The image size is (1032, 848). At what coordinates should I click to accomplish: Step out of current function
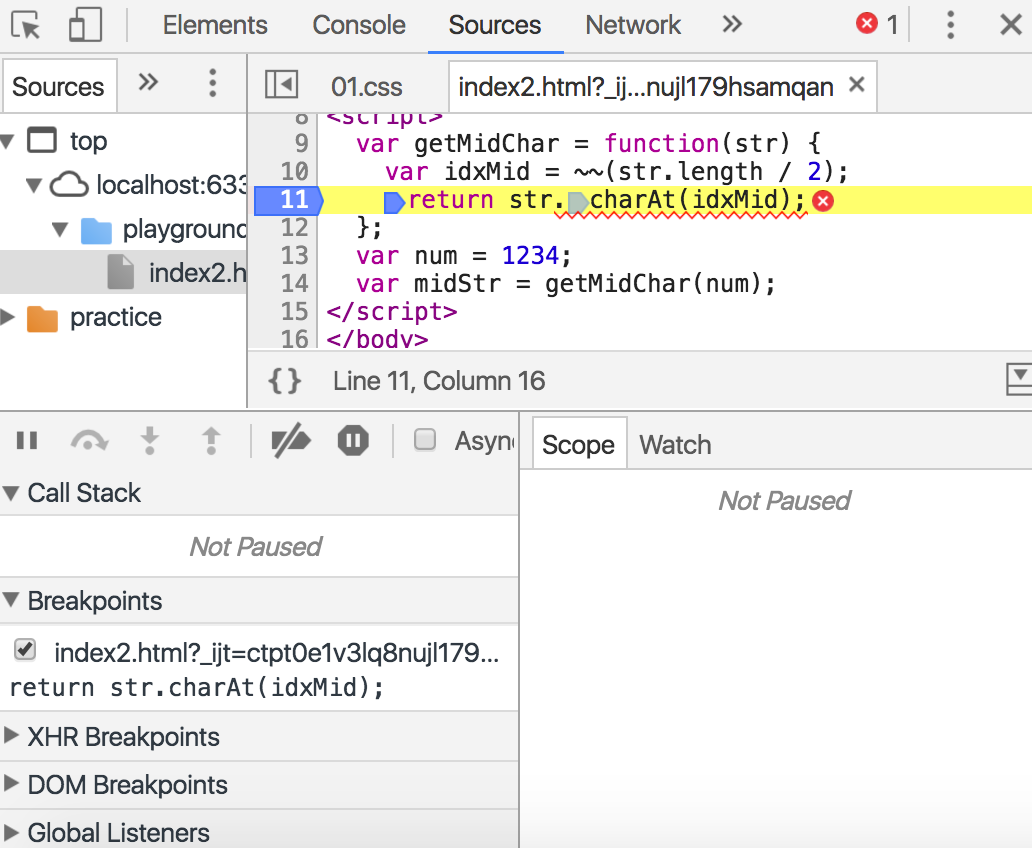[x=211, y=440]
